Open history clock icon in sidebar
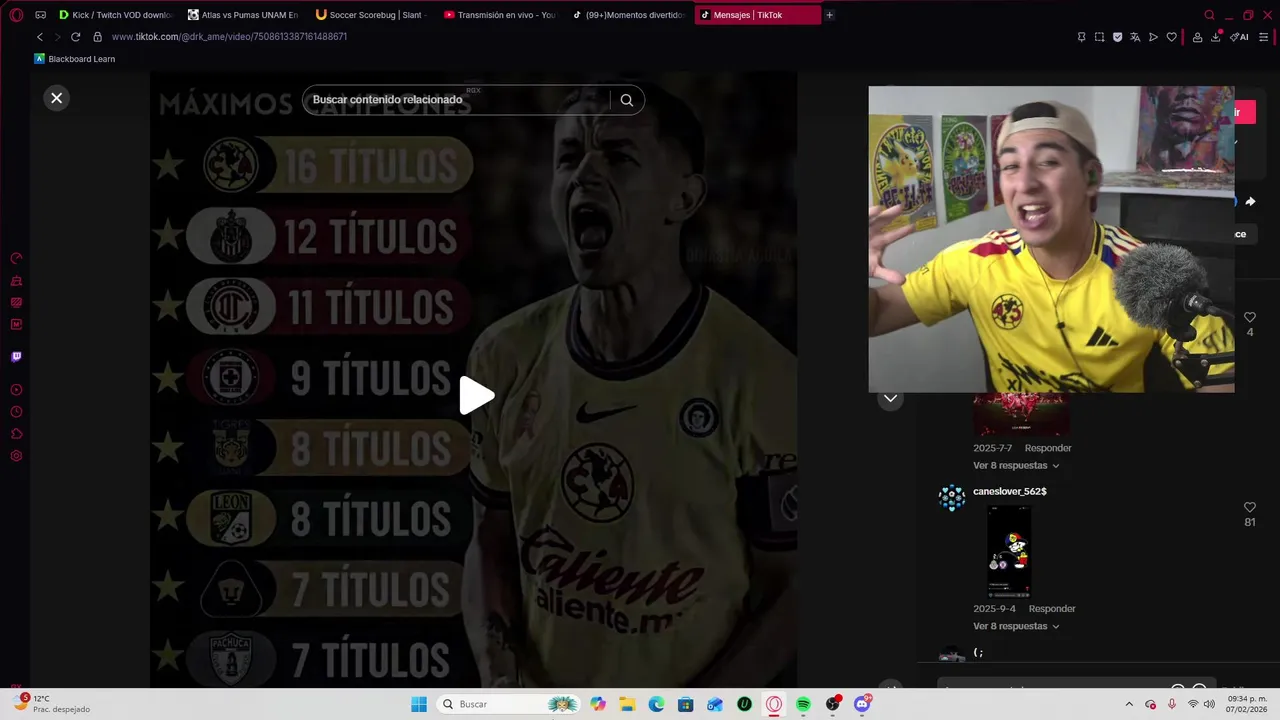Viewport: 1280px width, 720px height. [16, 412]
